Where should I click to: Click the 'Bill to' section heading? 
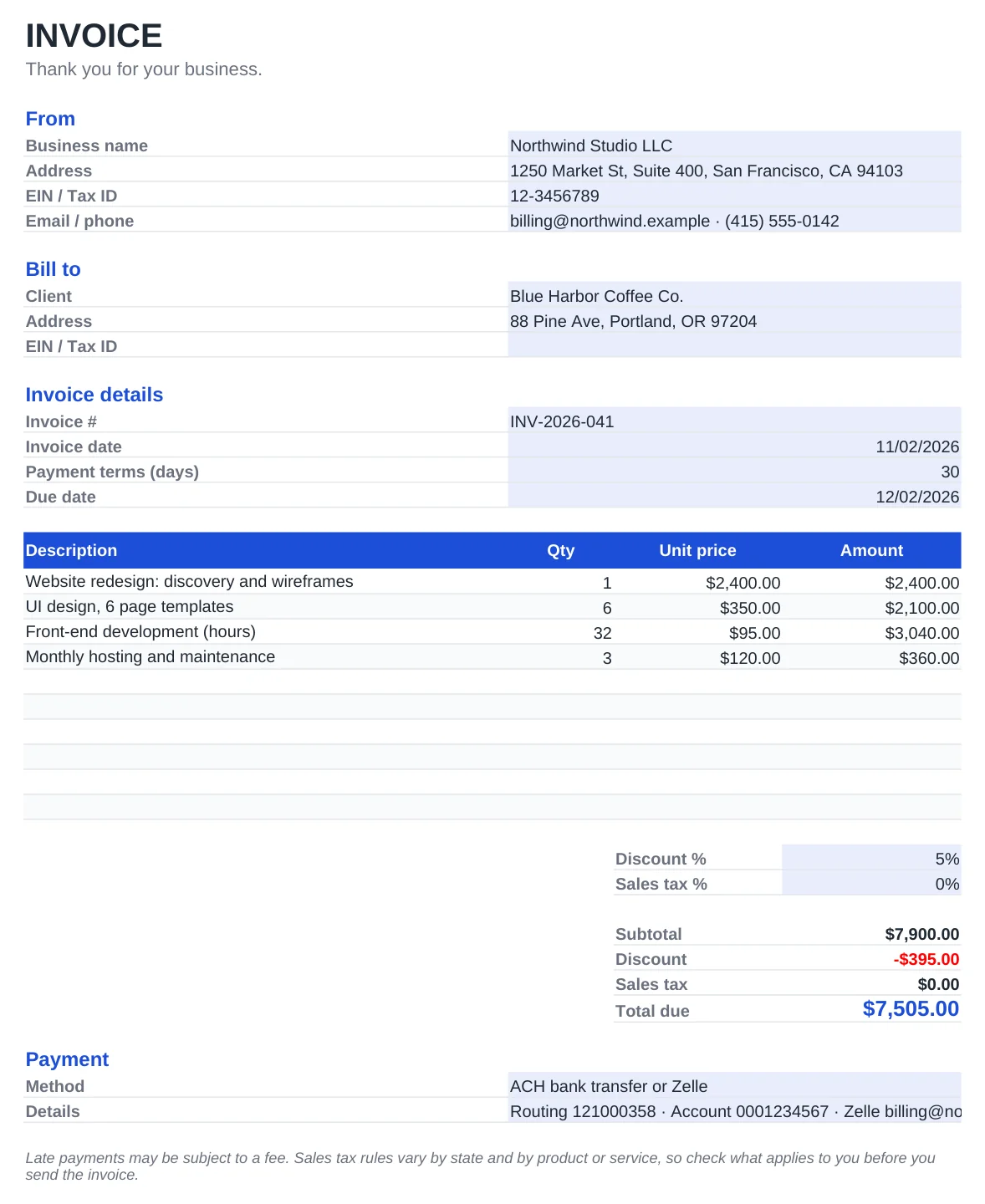[53, 269]
